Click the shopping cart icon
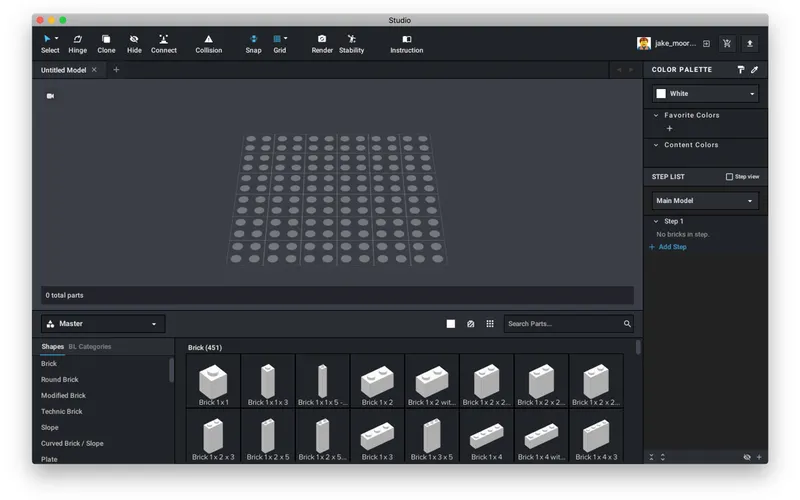 (x=726, y=44)
